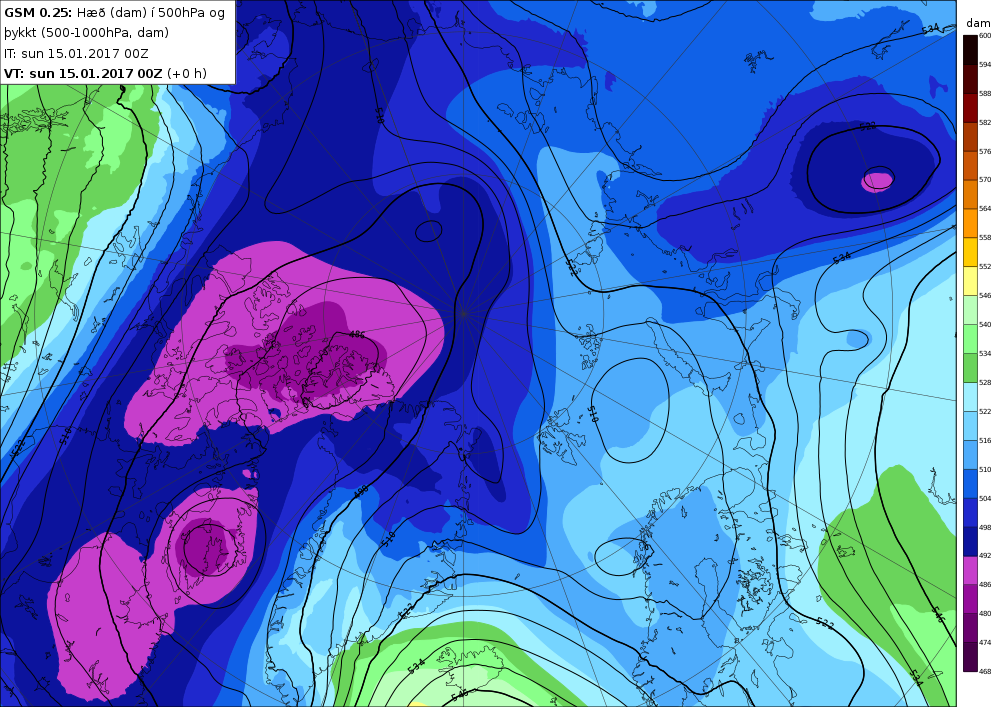The height and width of the screenshot is (707, 1000).
Task: Click the "VT: sun 15.01.2017 00Z (+0 h)" valid time line
Action: point(105,73)
